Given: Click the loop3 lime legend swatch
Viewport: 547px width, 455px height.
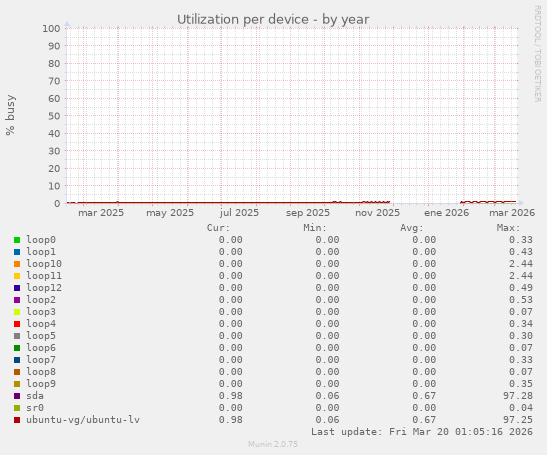Looking at the screenshot, I should (17, 312).
